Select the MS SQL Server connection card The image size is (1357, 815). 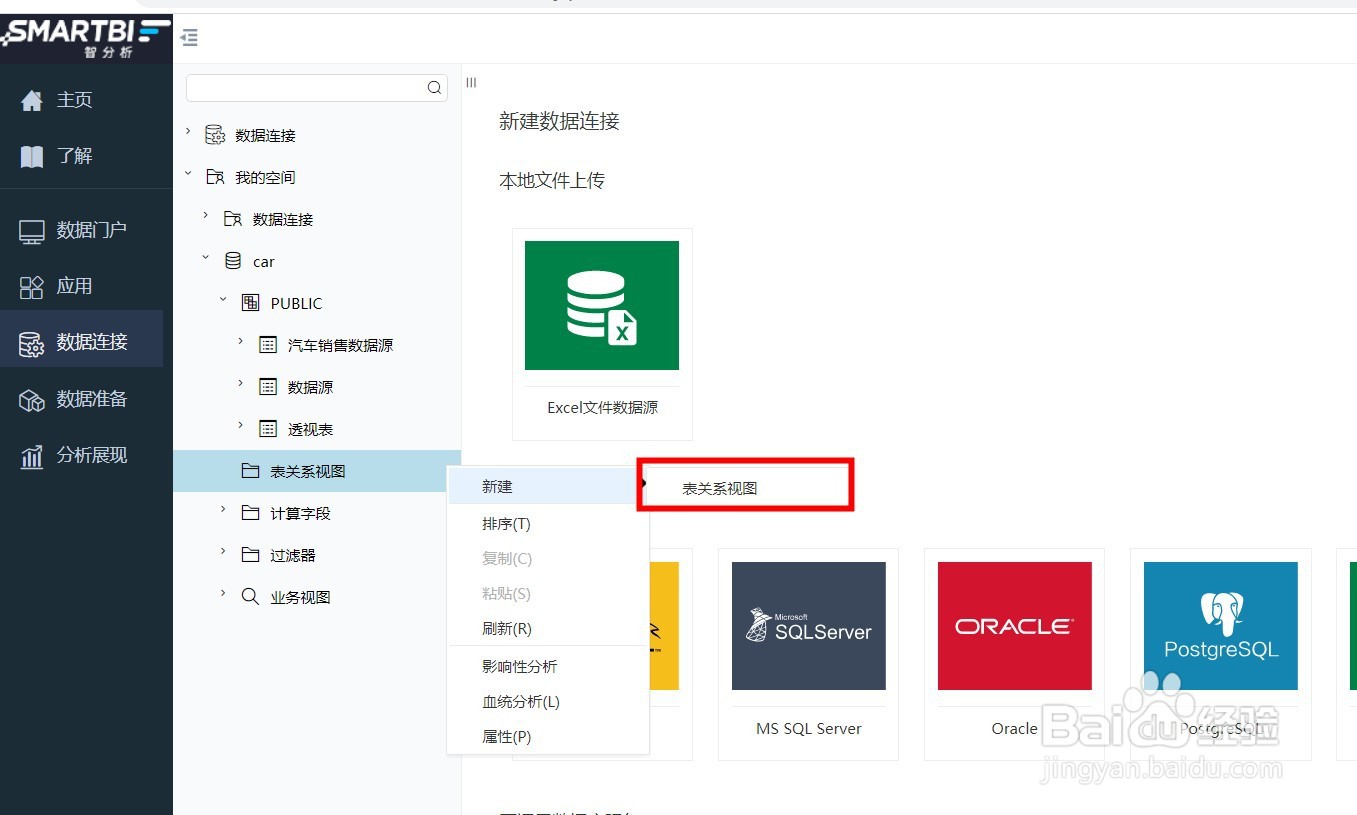808,654
